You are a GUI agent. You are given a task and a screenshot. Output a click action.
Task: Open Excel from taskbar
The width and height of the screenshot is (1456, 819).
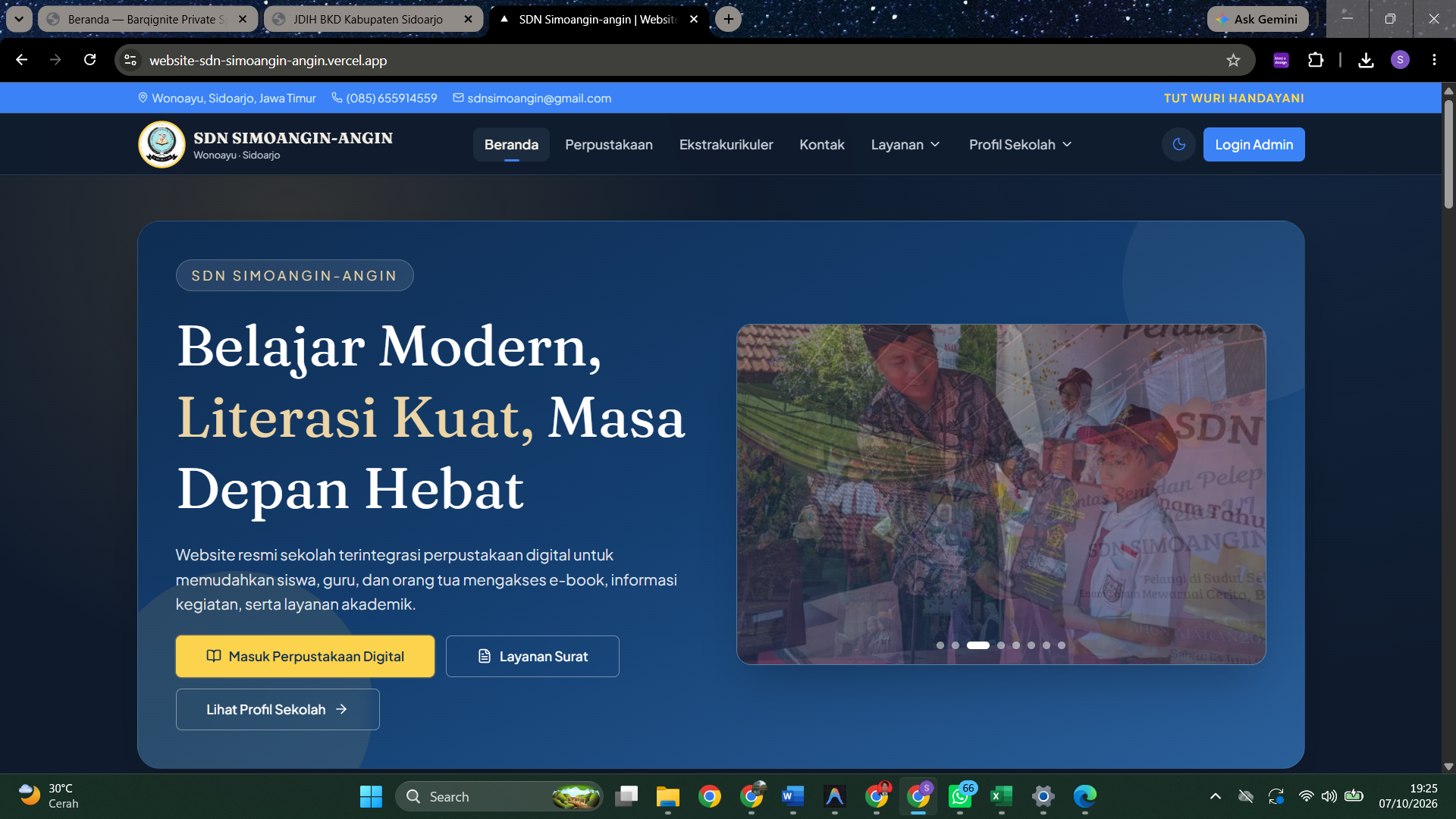1001,796
